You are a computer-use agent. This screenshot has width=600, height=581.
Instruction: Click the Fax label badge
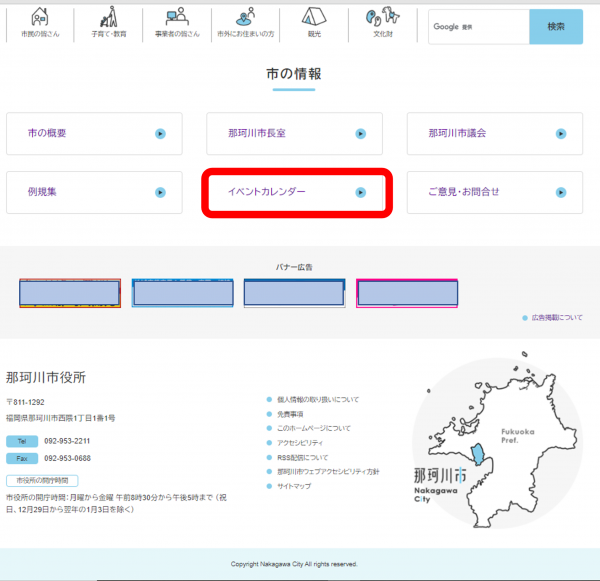[22, 459]
